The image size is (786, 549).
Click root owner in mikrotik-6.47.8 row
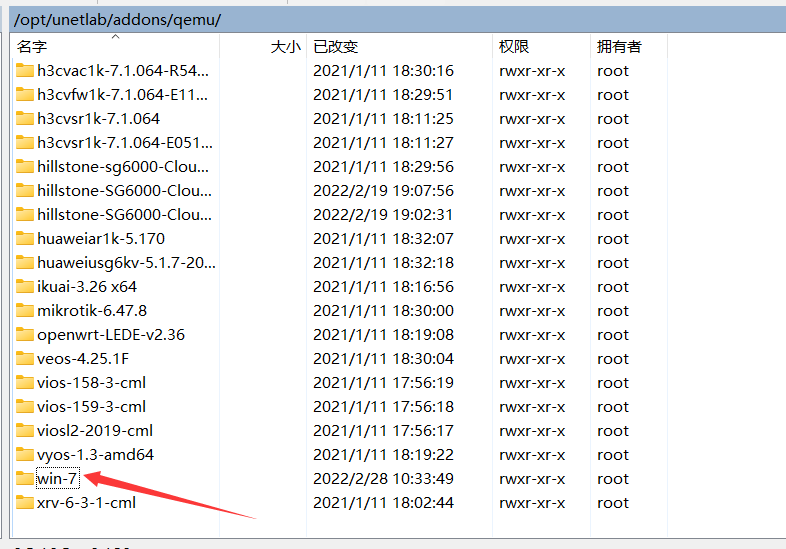click(x=613, y=311)
